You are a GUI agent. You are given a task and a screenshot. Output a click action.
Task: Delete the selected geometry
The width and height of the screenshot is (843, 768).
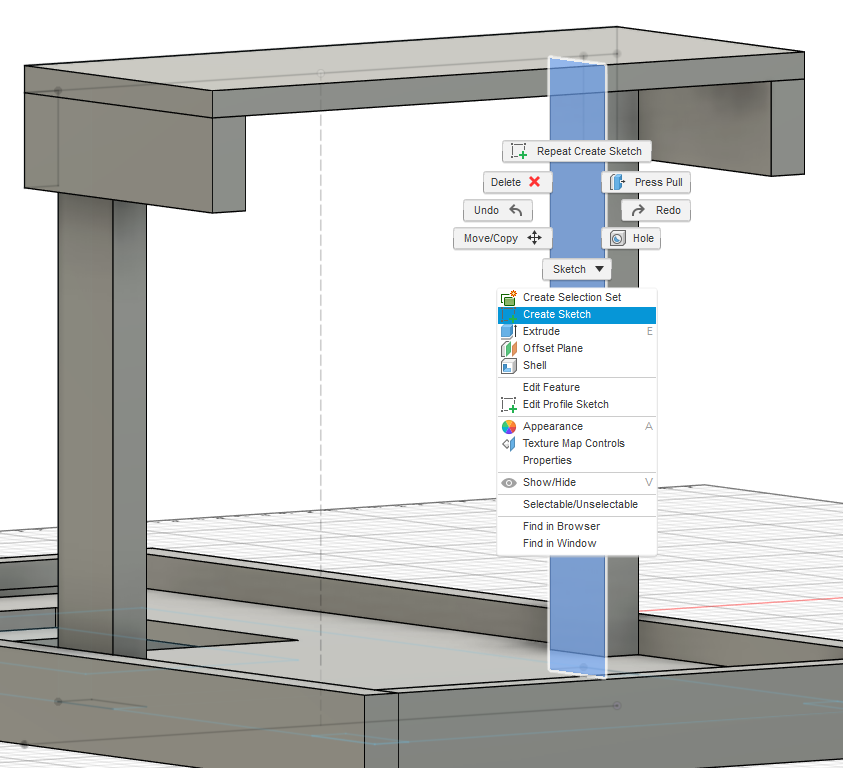(517, 182)
